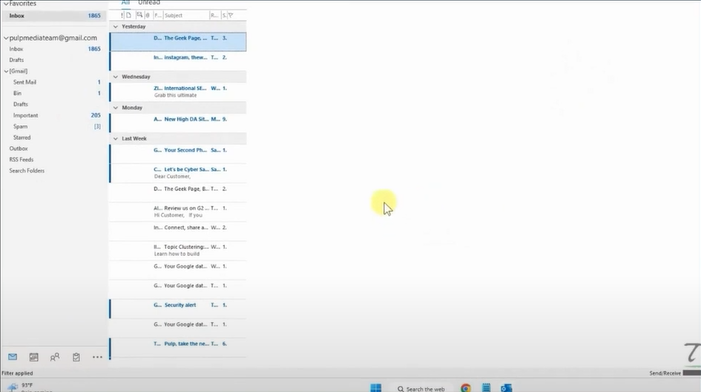The width and height of the screenshot is (701, 392).
Task: Collapse the Last Week message group
Action: 116,139
